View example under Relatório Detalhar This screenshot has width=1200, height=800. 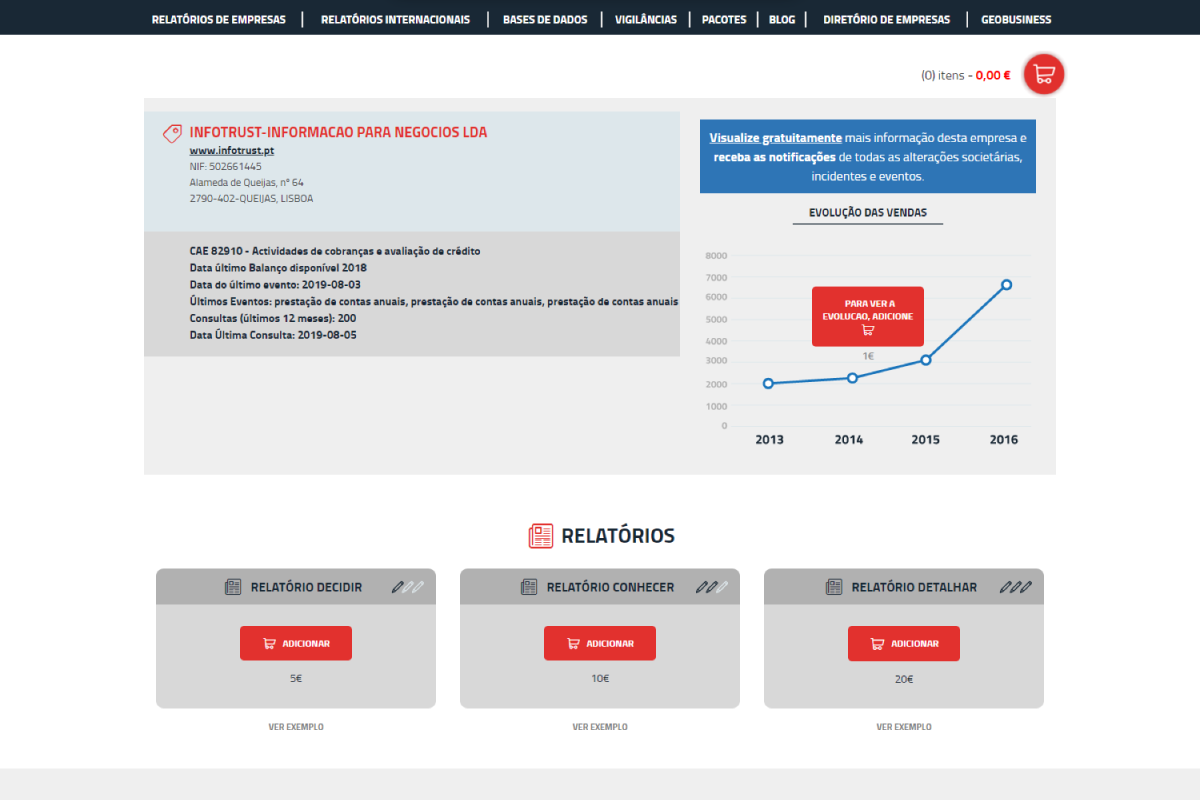904,727
